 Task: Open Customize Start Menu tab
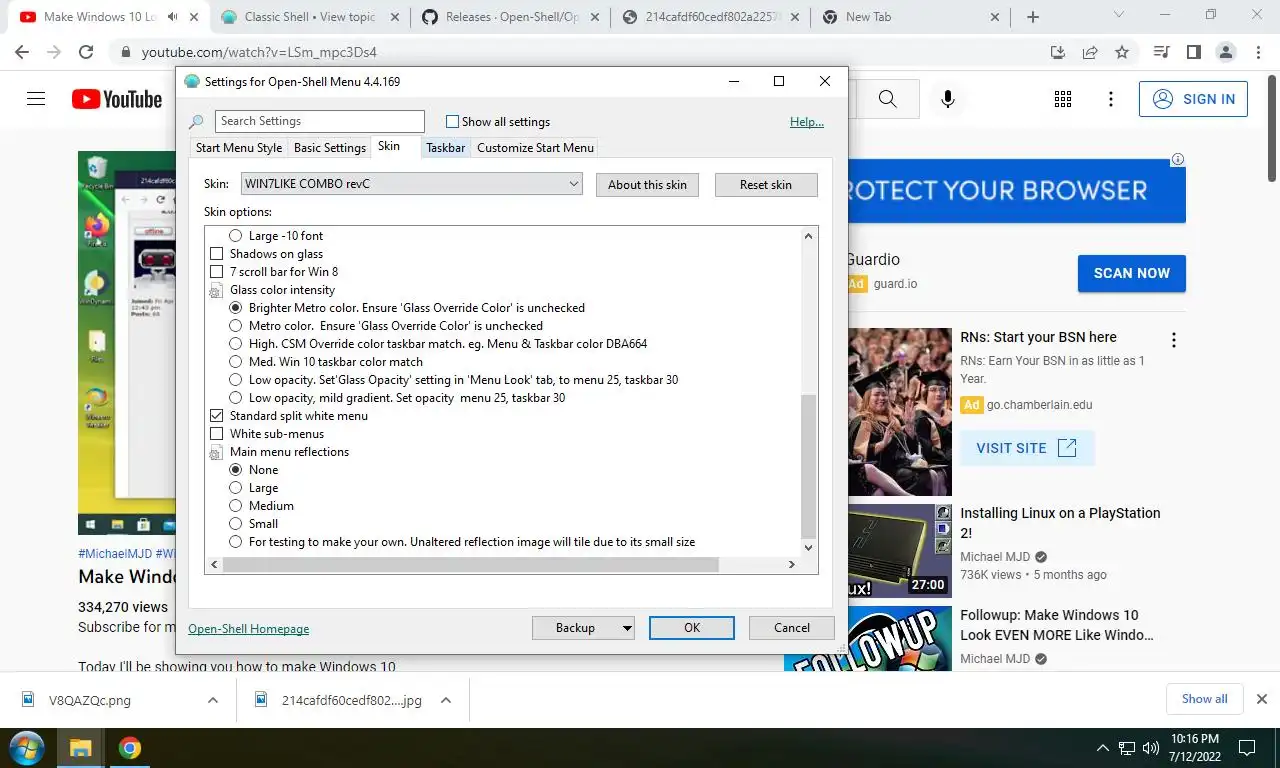coord(535,148)
